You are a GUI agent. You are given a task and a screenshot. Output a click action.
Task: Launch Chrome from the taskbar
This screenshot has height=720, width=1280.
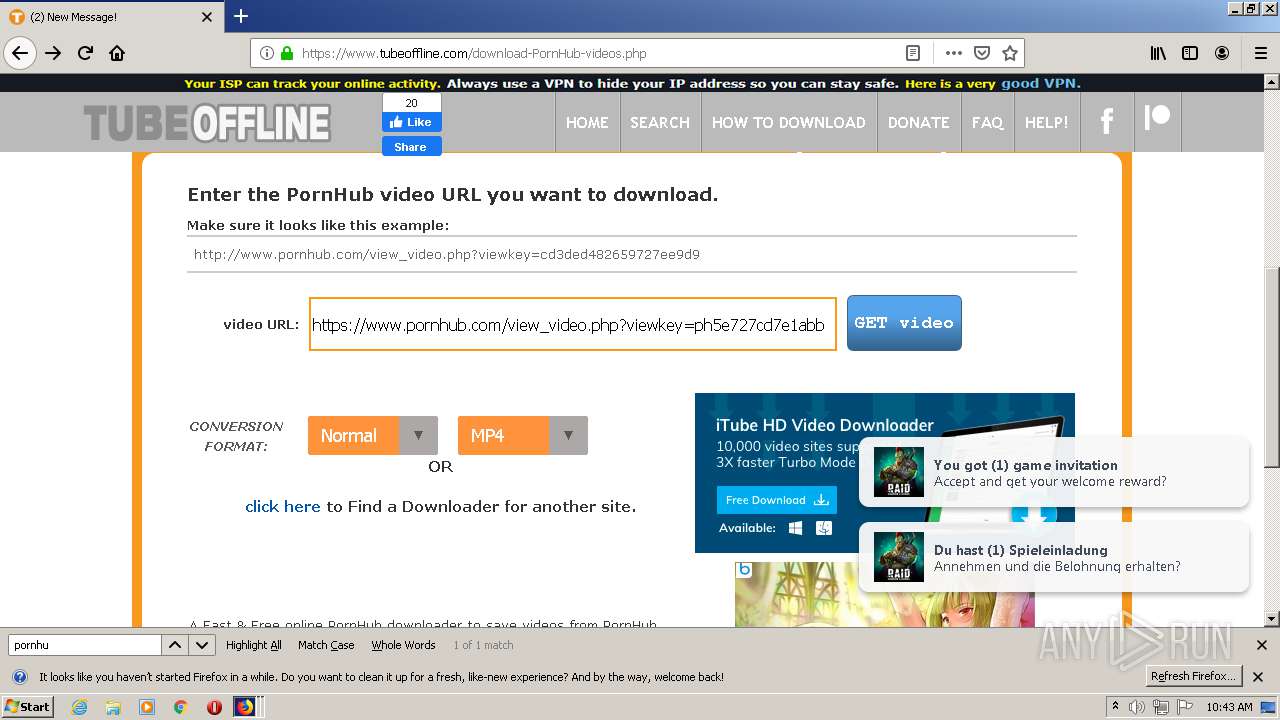(180, 707)
